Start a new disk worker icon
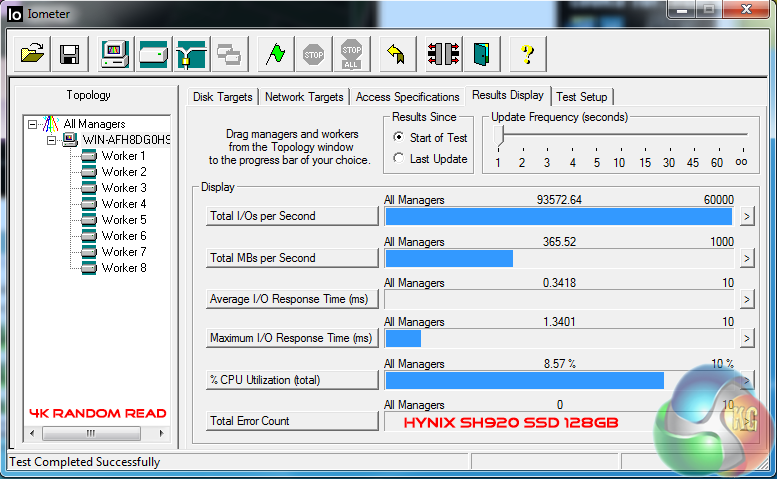Viewport: 777px width, 479px height. pos(154,53)
